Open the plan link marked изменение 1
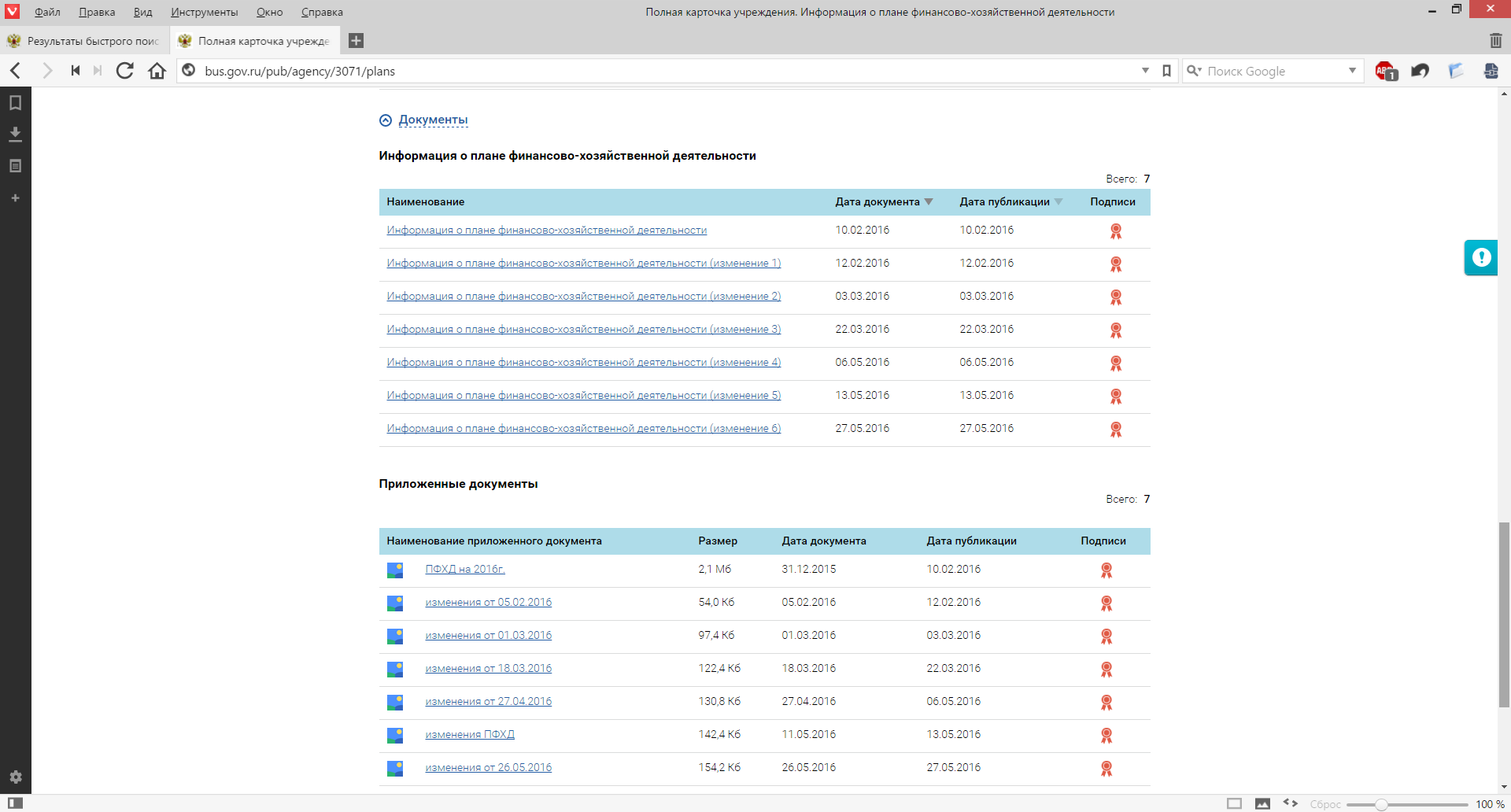This screenshot has width=1511, height=812. pos(584,264)
